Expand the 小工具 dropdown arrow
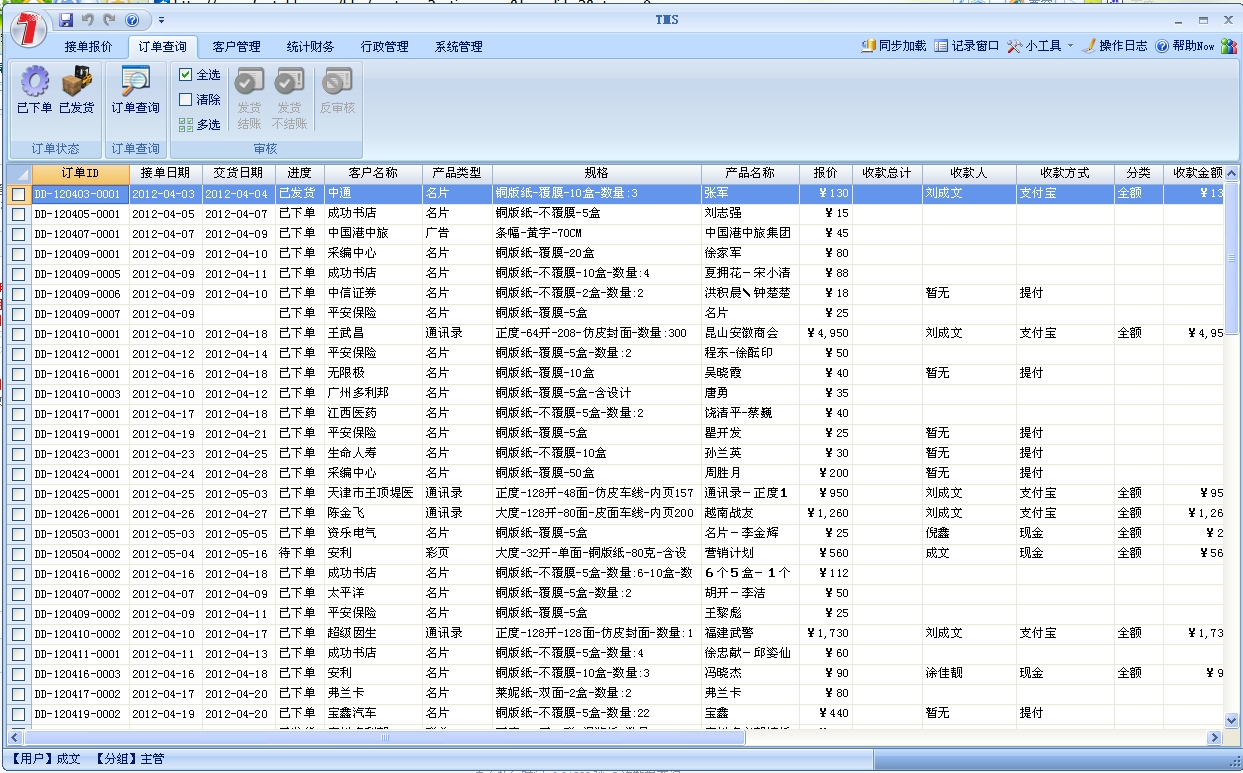This screenshot has width=1243, height=773. tap(1070, 46)
